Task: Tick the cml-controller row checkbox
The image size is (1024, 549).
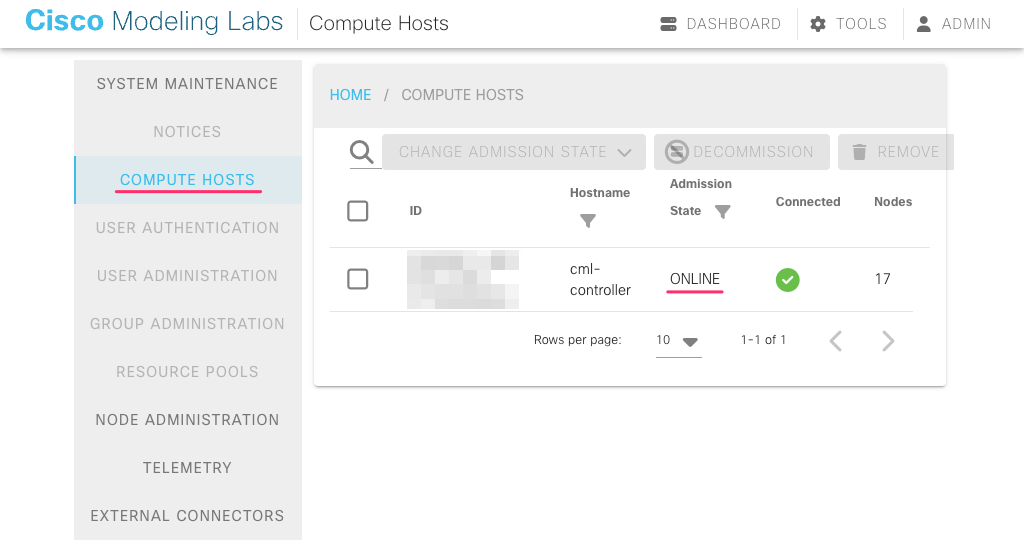Action: tap(357, 279)
